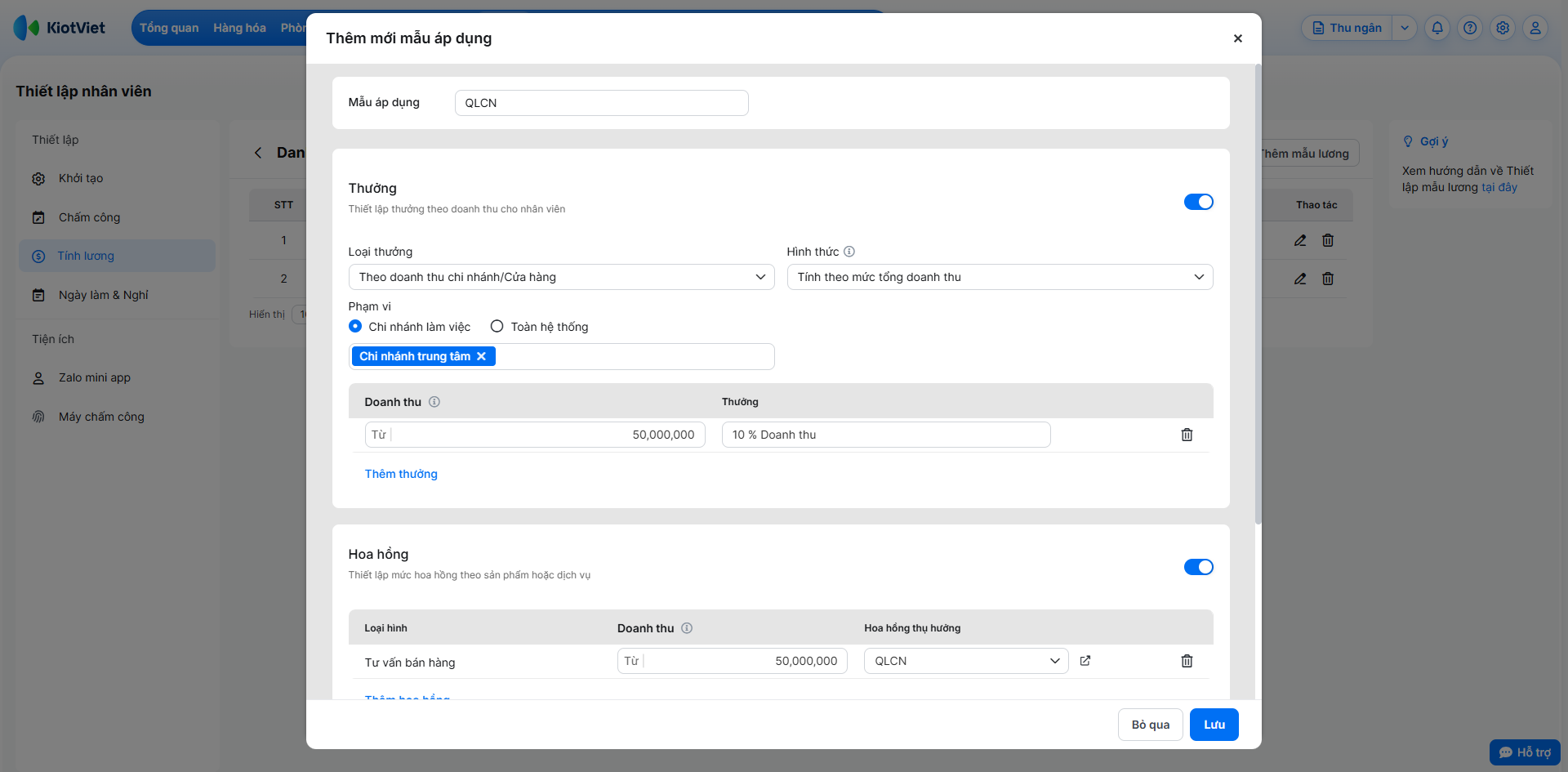Remove the Chi nhánh trung tâm branch tag

point(482,356)
